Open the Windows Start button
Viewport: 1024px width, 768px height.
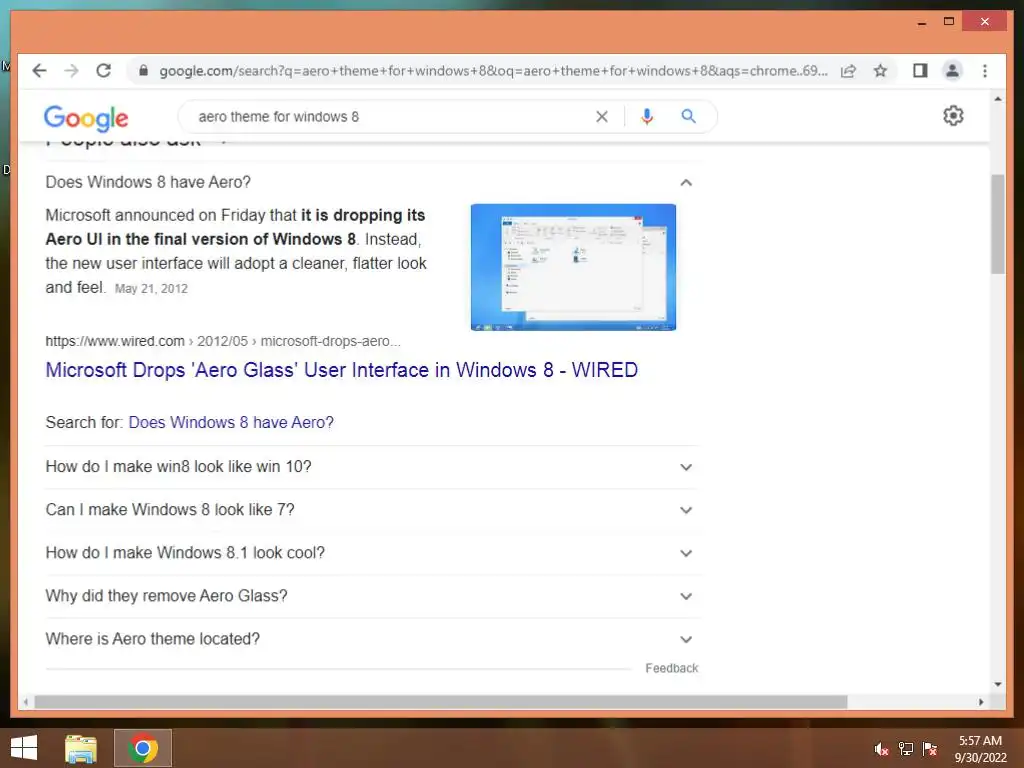pyautogui.click(x=24, y=748)
